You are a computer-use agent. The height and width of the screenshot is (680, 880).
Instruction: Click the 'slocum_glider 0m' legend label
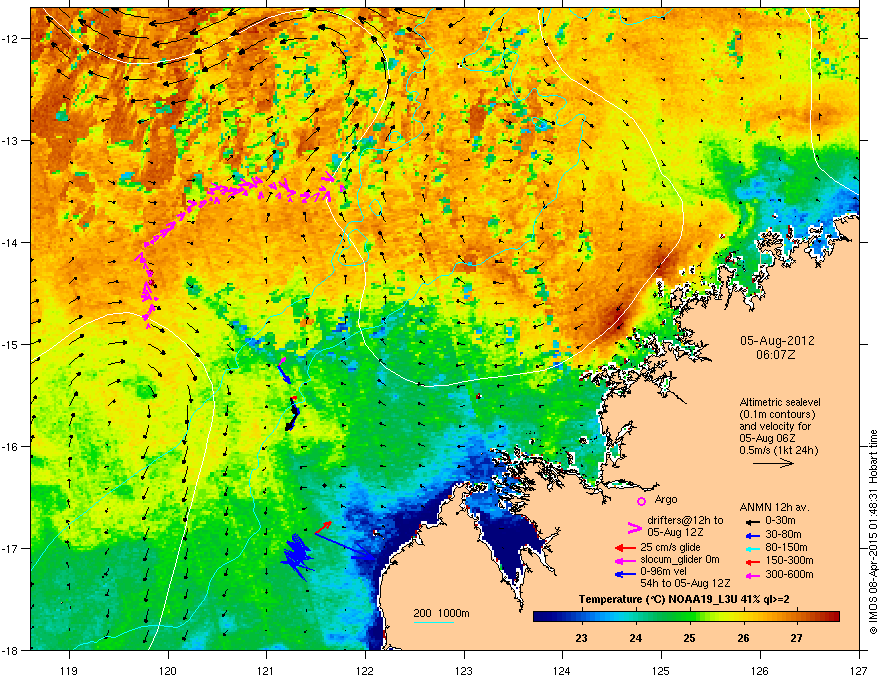(680, 560)
